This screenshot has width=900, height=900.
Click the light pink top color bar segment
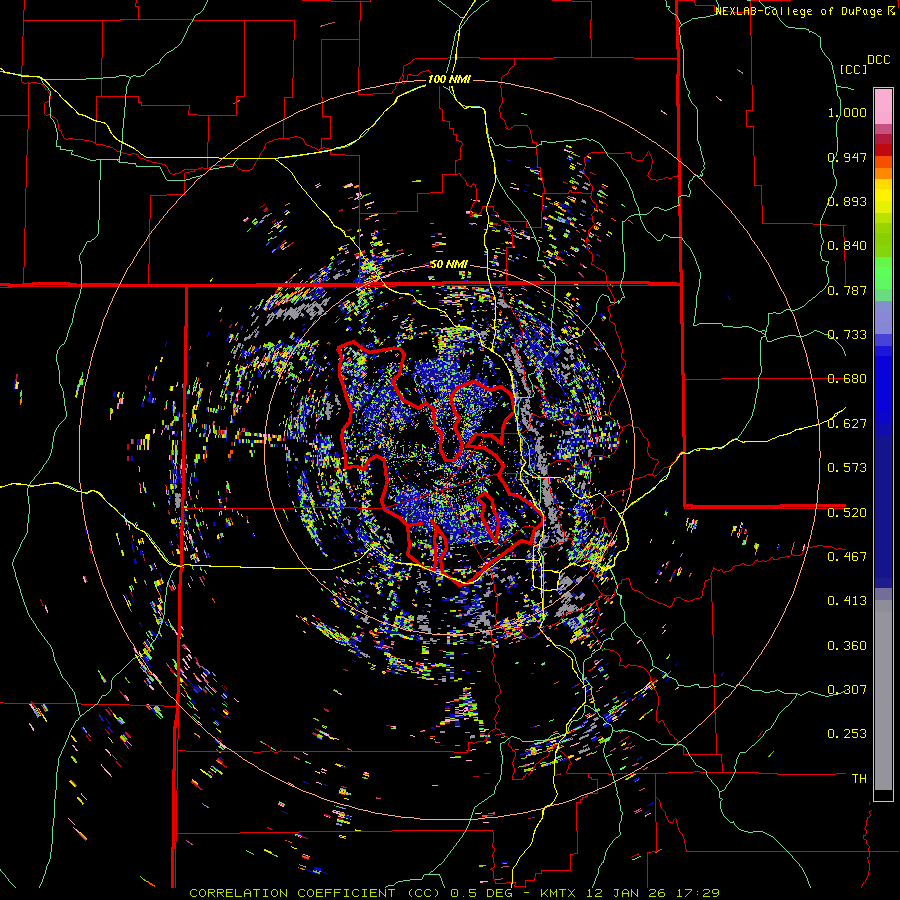coord(883,106)
